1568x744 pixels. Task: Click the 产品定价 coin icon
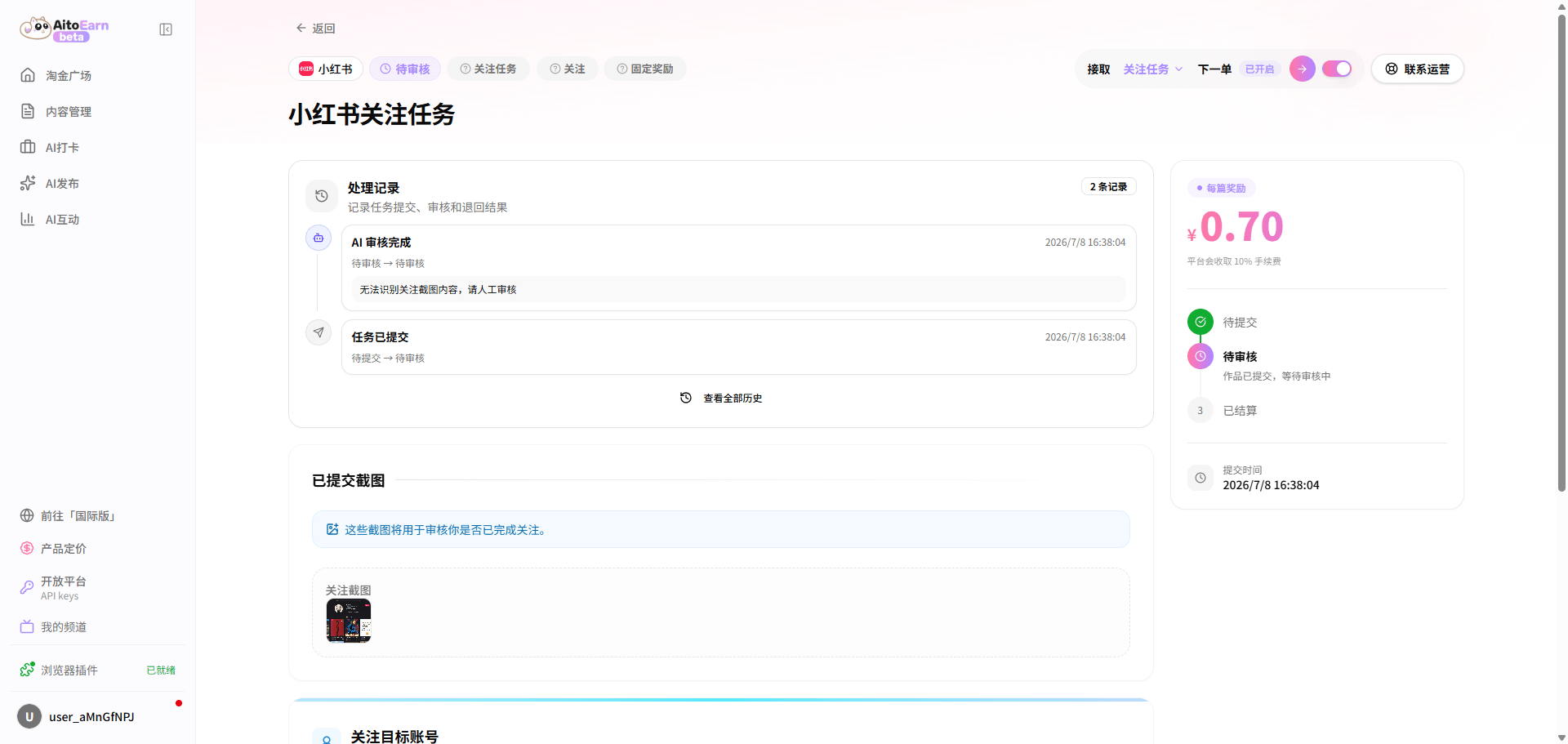point(27,548)
